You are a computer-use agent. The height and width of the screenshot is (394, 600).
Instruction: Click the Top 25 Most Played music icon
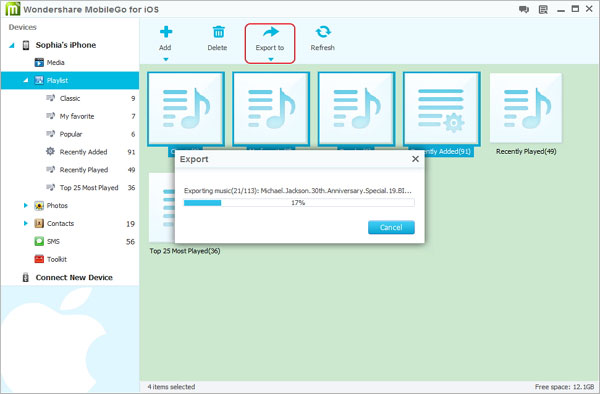[50, 187]
